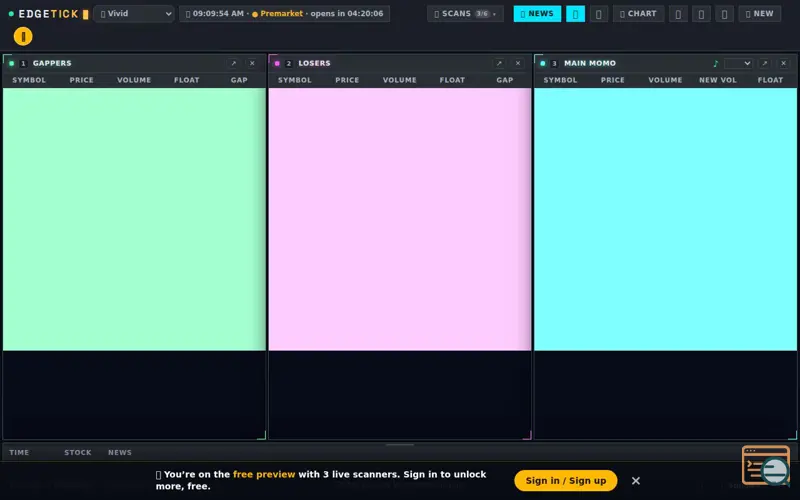Sort Losers by FLOAT column
The image size is (800, 500).
[x=453, y=80]
